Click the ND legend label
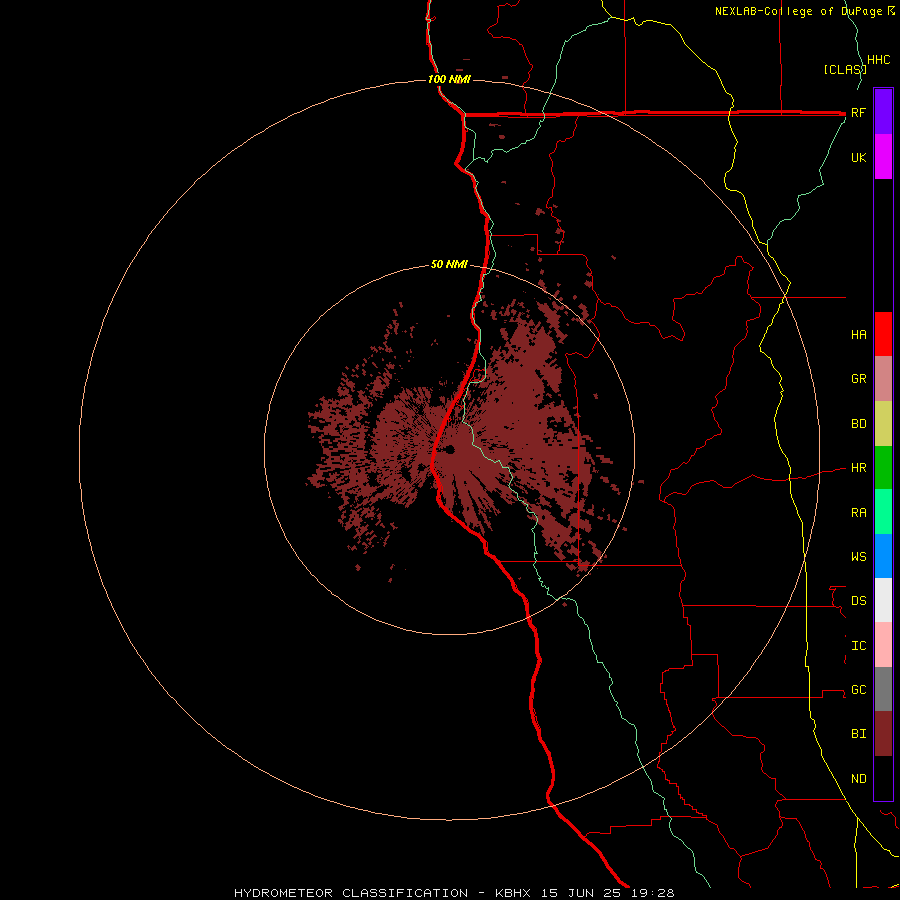This screenshot has height=900, width=900. point(858,779)
